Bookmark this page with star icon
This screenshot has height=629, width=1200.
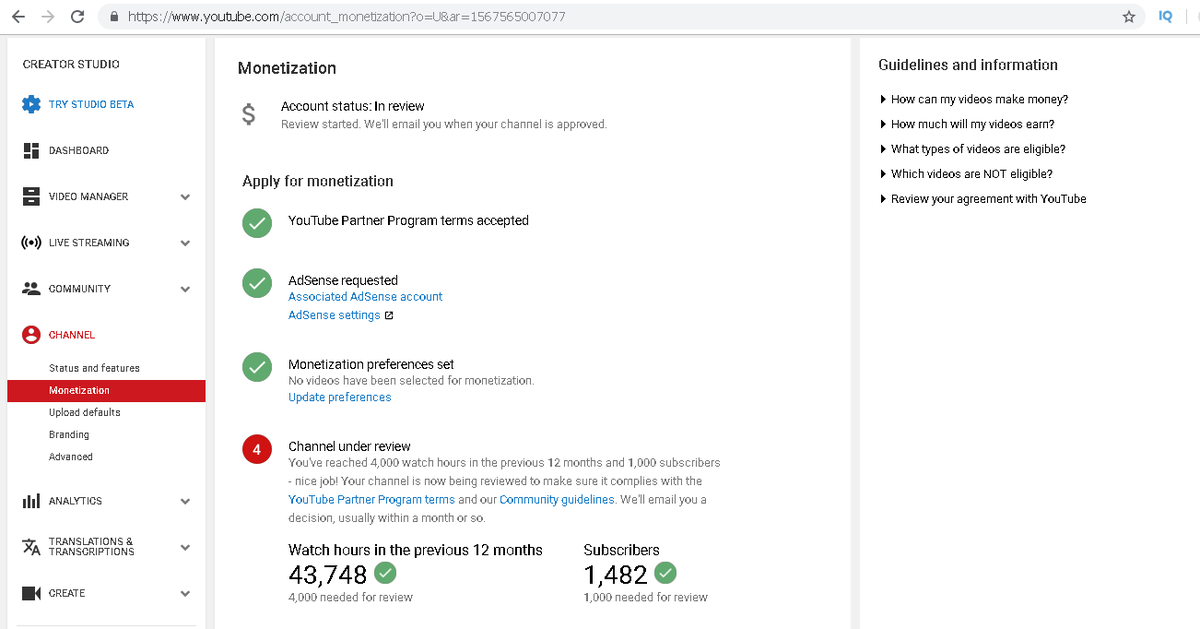click(x=1128, y=17)
